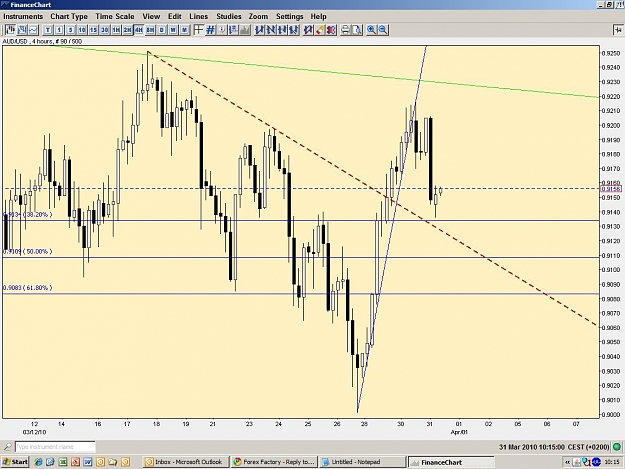This screenshot has width=625, height=469.
Task: Zoom out with the magnifier minus icon
Action: coord(383,30)
